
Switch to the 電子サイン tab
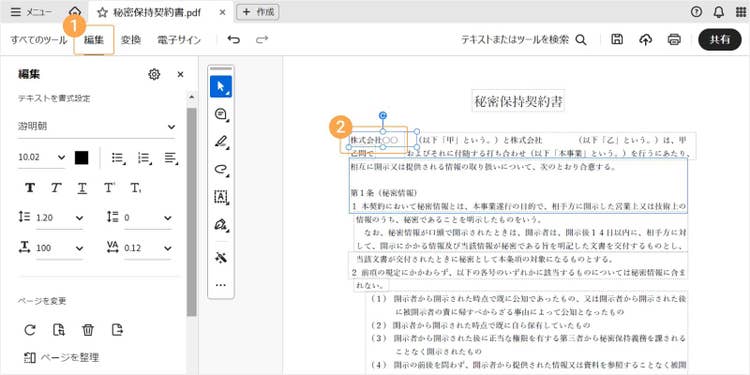tap(179, 40)
